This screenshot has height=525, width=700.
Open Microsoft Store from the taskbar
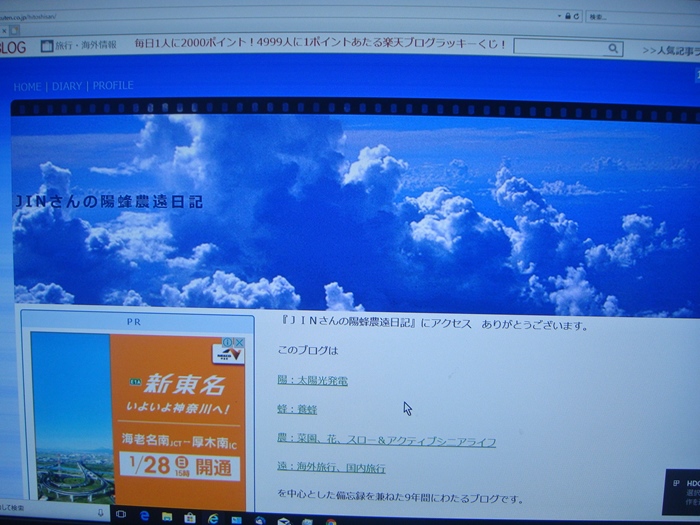190,517
